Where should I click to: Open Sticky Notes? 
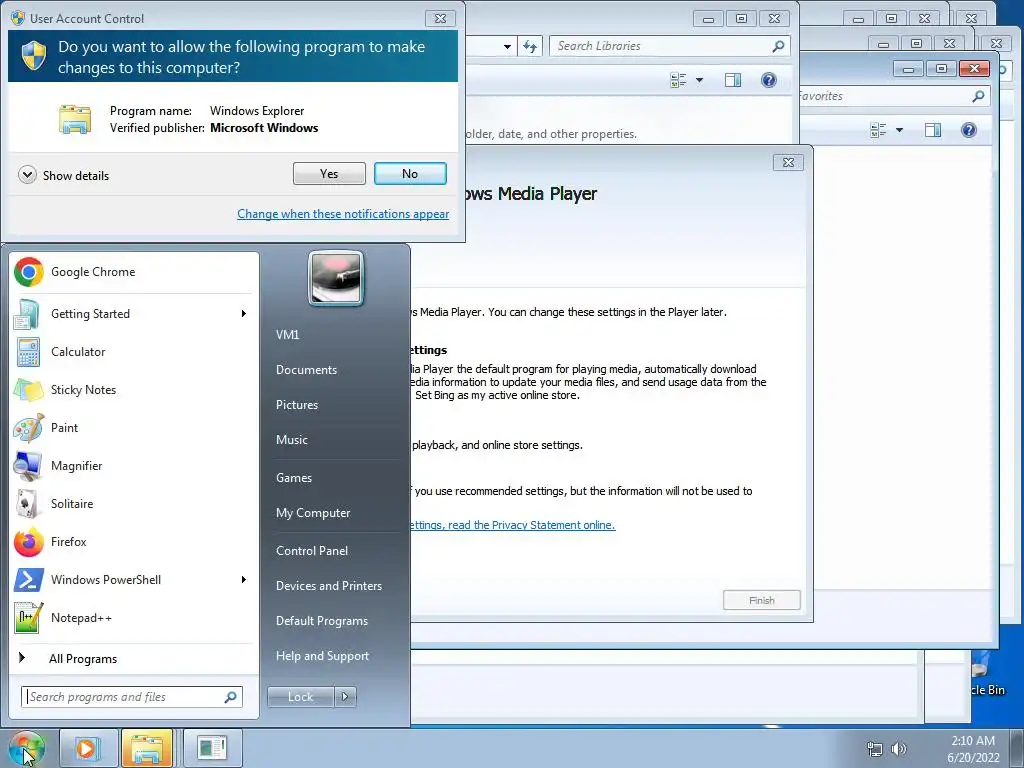134,389
